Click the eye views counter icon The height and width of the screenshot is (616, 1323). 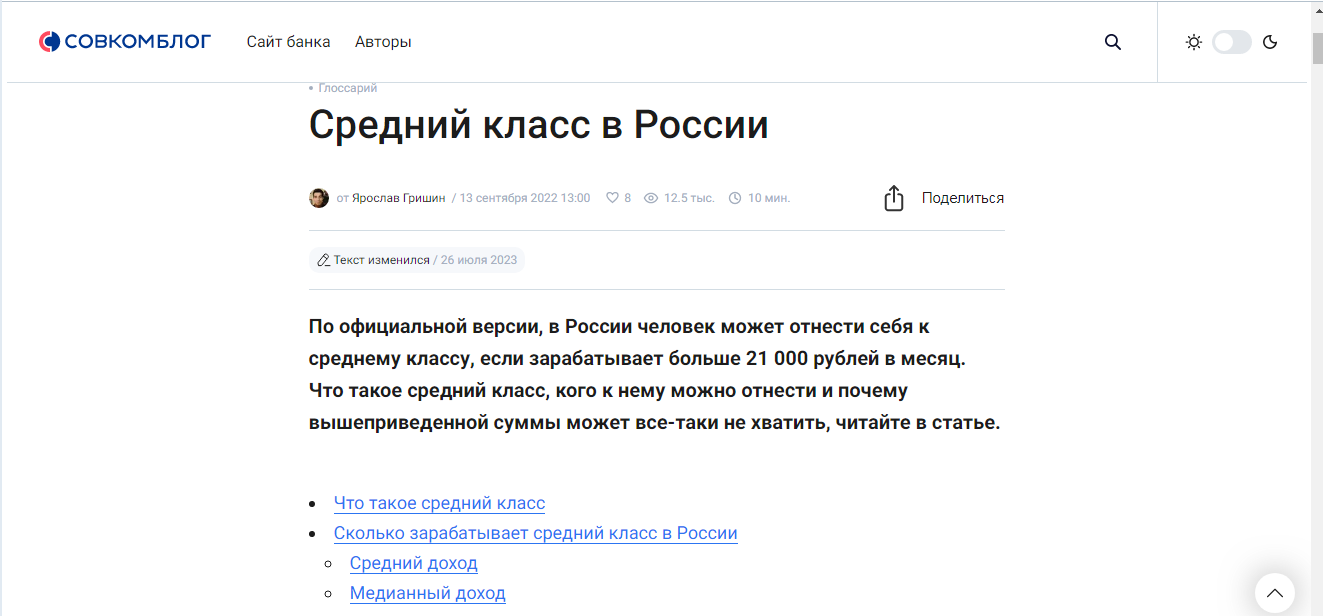click(651, 198)
